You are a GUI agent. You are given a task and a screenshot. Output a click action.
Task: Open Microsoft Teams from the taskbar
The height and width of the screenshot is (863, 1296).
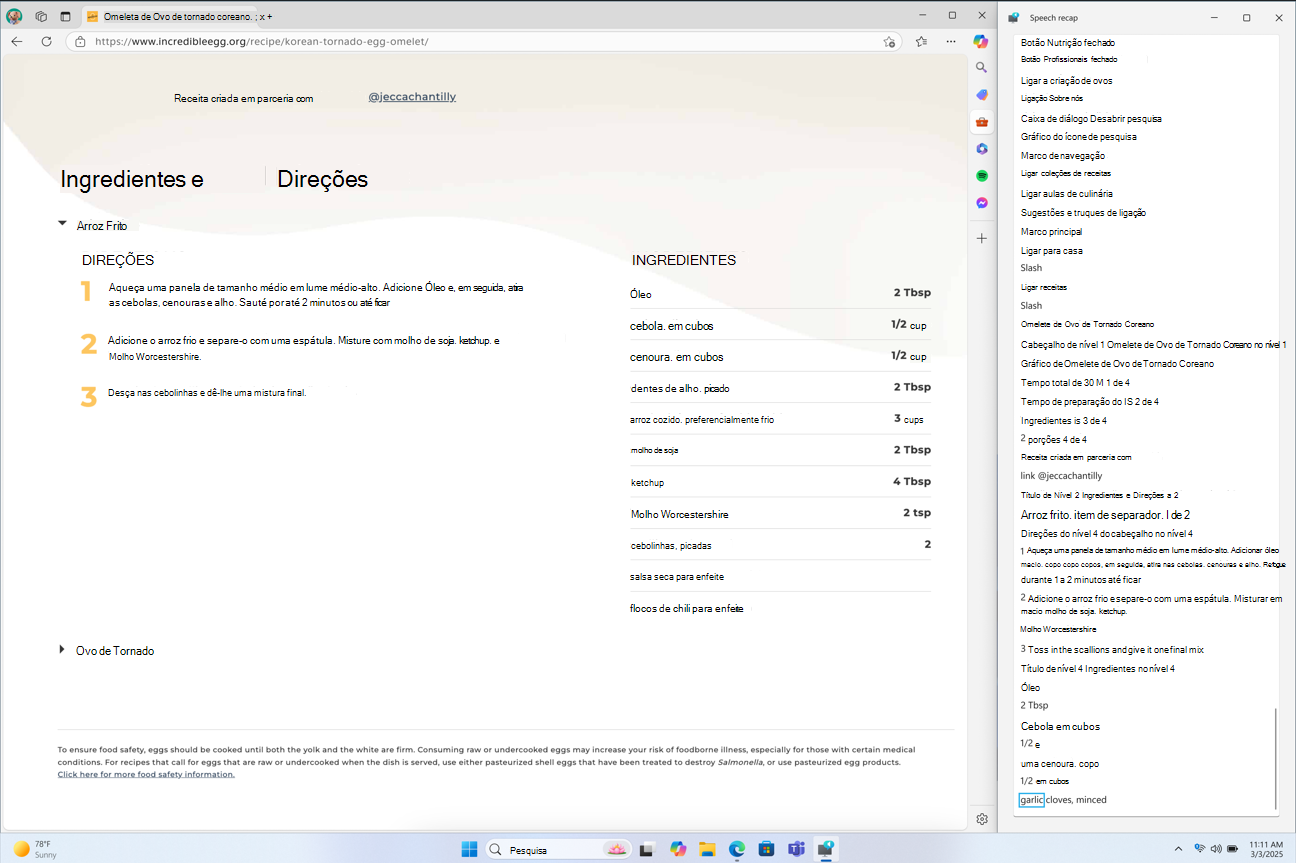pos(796,849)
